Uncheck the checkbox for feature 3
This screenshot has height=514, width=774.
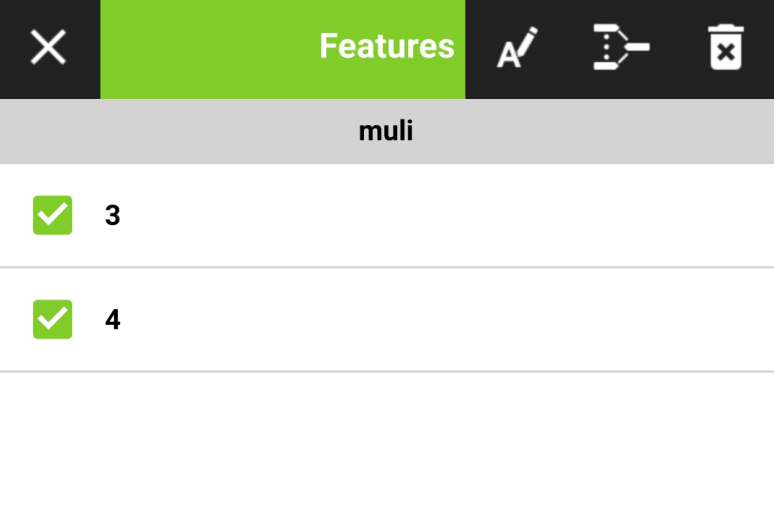click(53, 215)
